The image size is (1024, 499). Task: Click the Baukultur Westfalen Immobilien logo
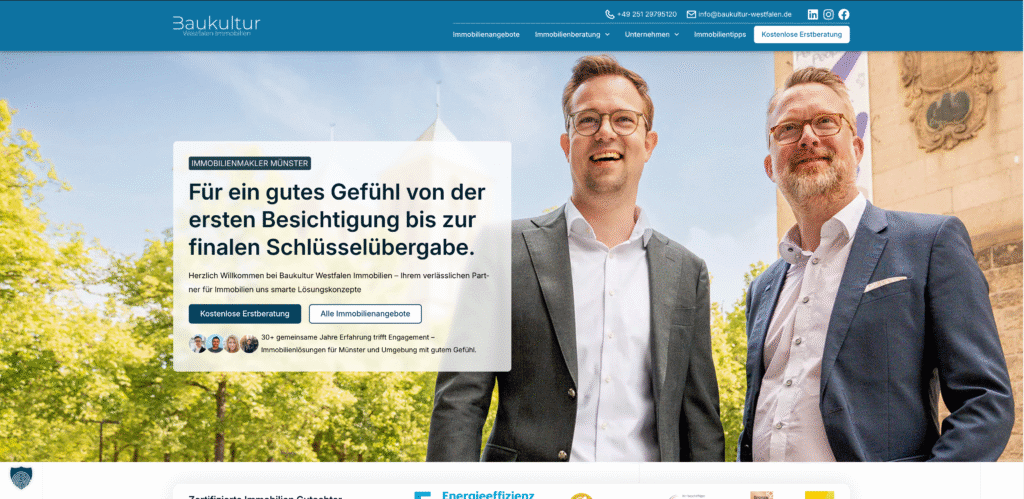click(x=216, y=26)
